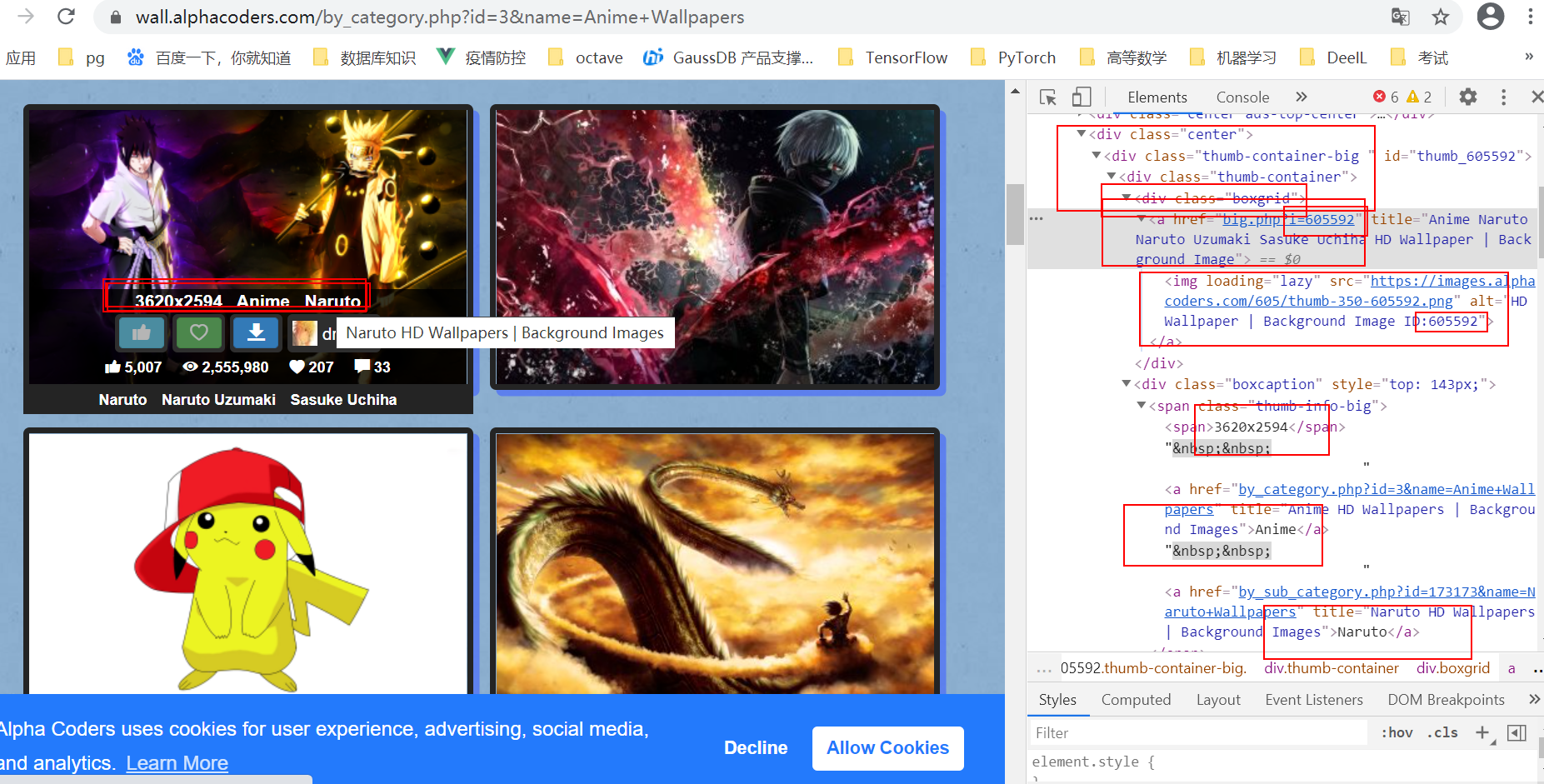Click the 6 errors indicator
The image size is (1544, 784).
click(1387, 97)
